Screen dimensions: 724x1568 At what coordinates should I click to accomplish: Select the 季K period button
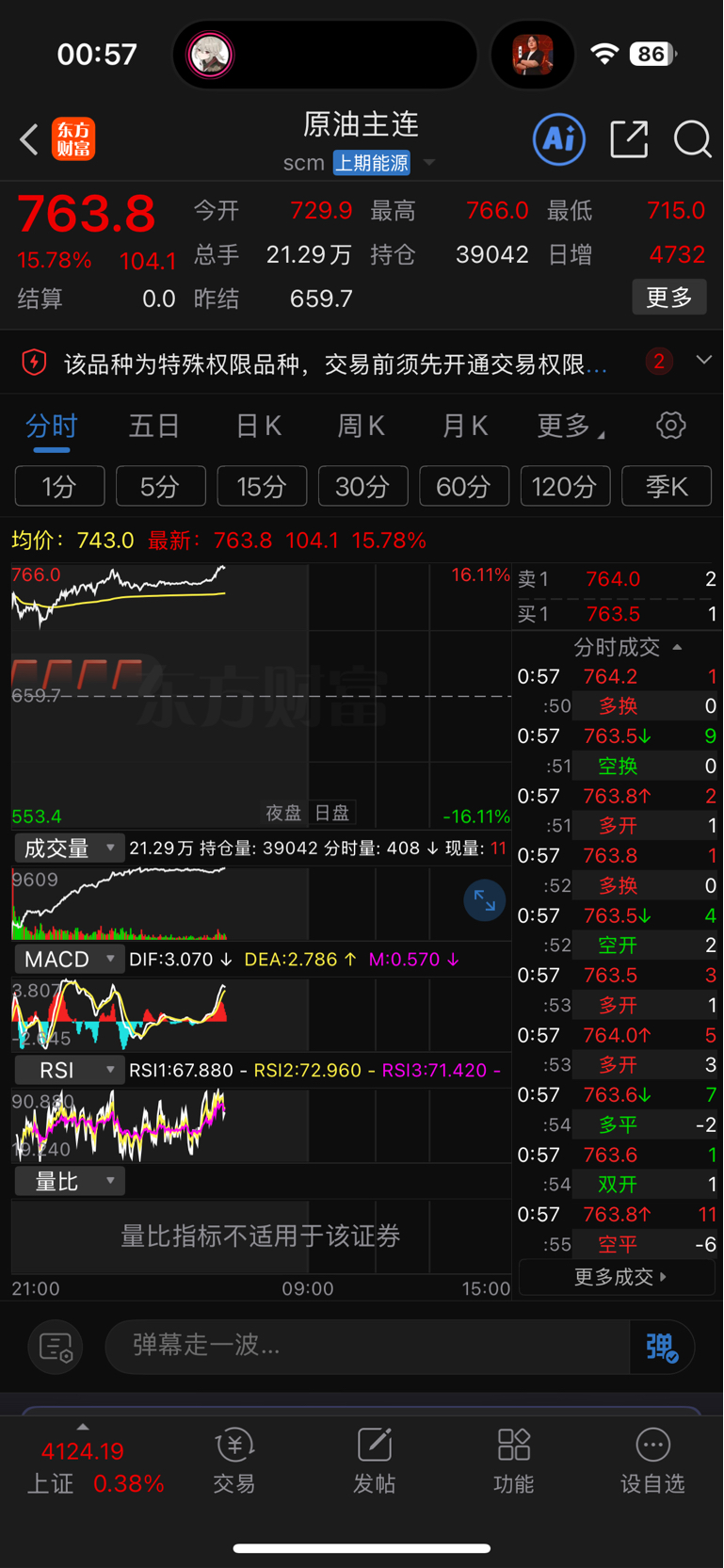pyautogui.click(x=667, y=486)
